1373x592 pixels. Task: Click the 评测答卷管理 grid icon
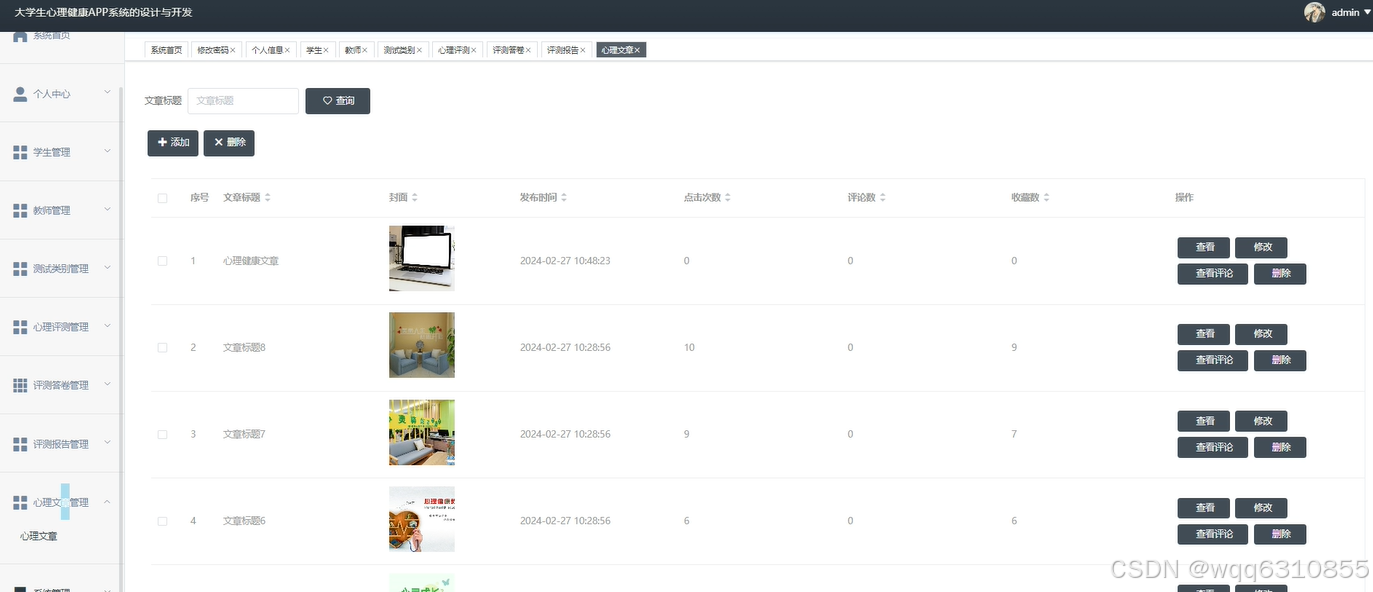(20, 385)
